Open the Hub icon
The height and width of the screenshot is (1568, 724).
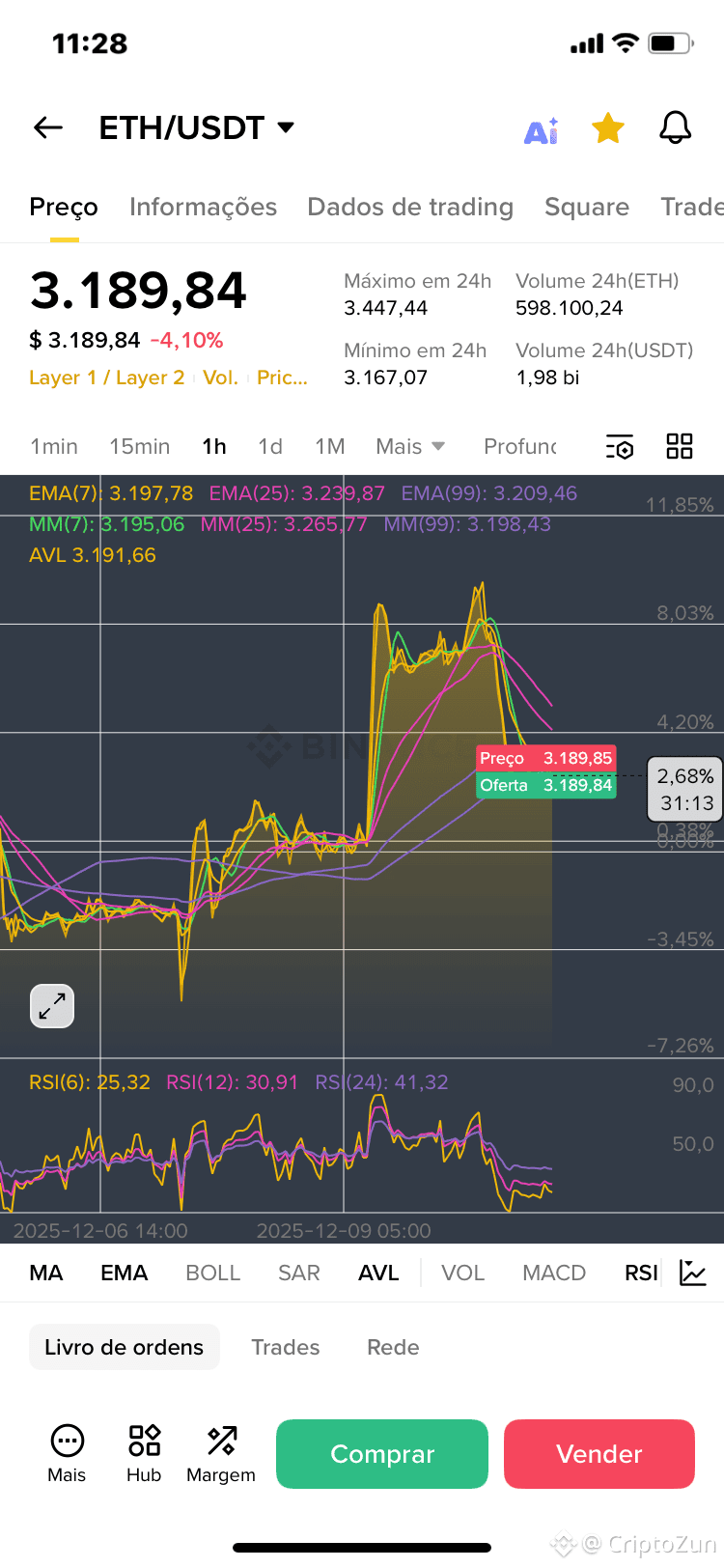(x=144, y=1454)
